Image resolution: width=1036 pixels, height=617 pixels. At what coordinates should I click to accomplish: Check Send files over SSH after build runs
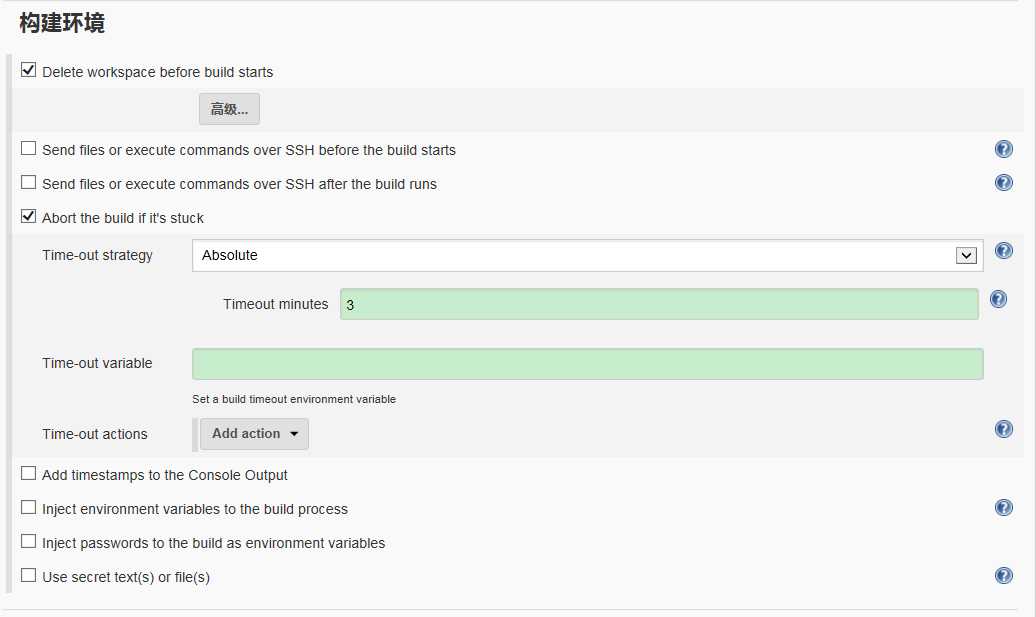(x=28, y=182)
